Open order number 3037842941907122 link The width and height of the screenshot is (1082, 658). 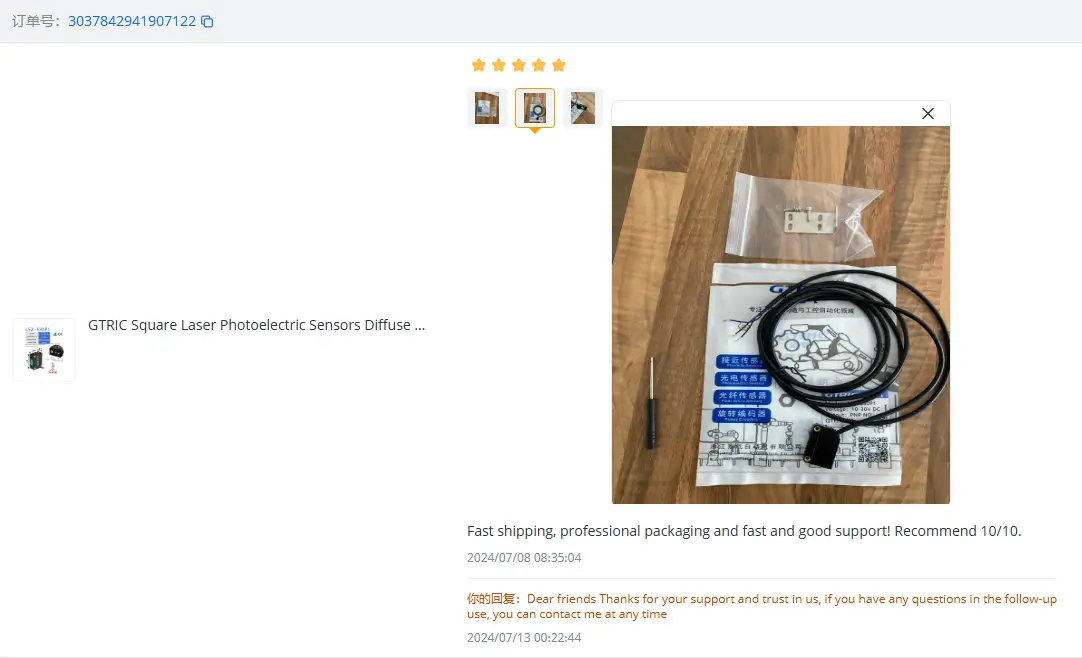point(132,21)
